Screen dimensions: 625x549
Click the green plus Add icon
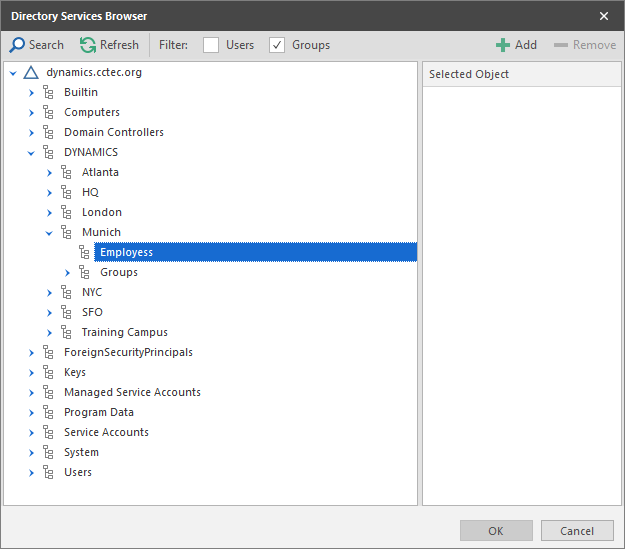[503, 45]
